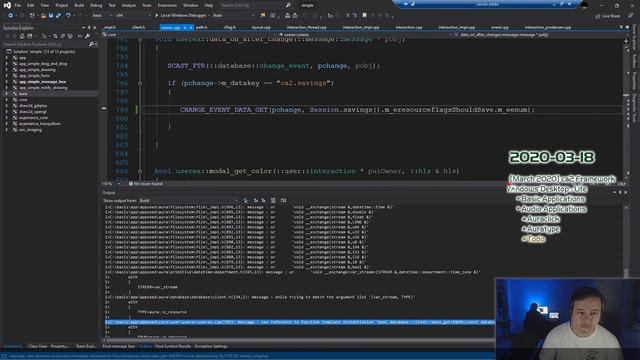Click Solution Explorer Home icon
Viewport: 640px width, 360px height.
click(22, 36)
